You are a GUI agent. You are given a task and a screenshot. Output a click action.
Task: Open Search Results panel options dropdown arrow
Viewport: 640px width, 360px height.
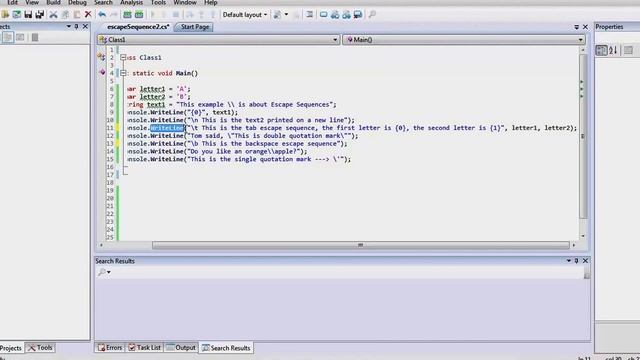click(569, 260)
